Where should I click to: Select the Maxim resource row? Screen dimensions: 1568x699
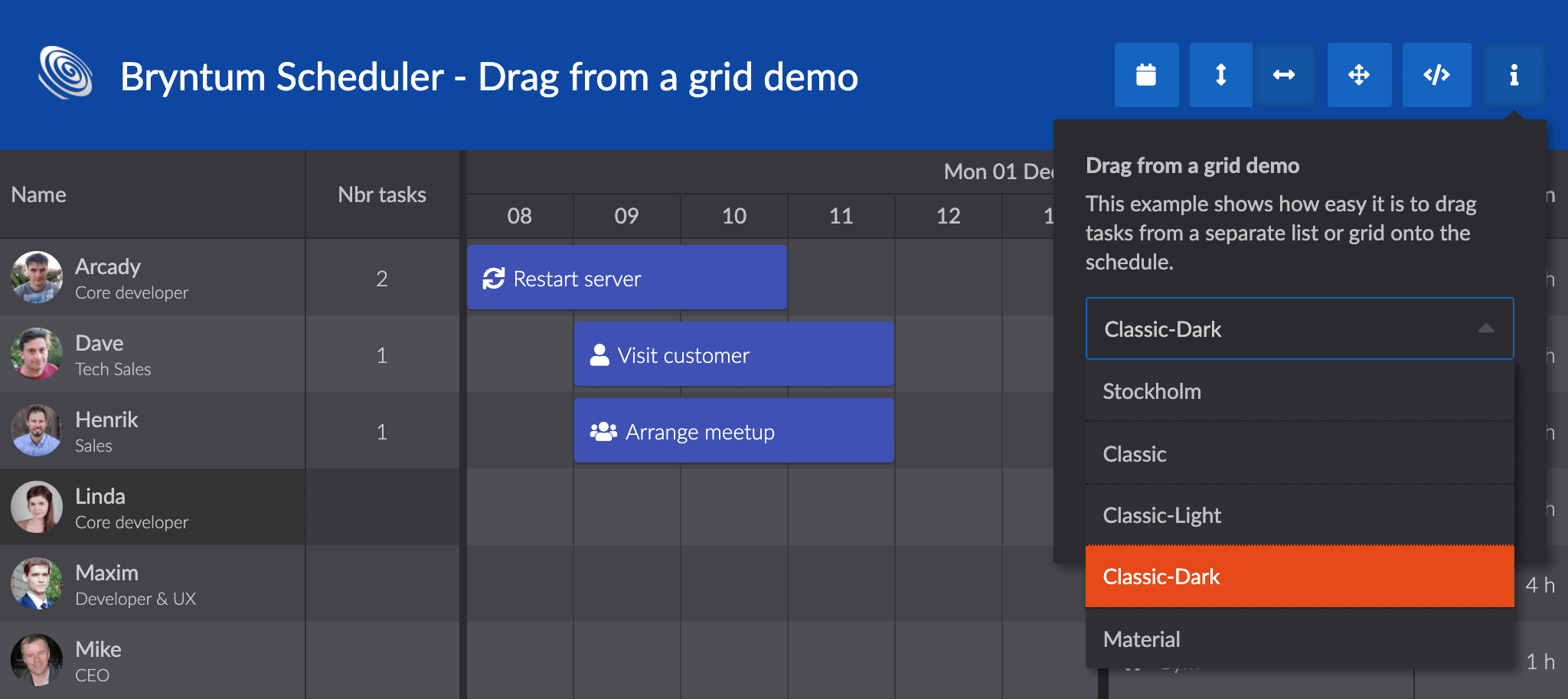click(153, 583)
